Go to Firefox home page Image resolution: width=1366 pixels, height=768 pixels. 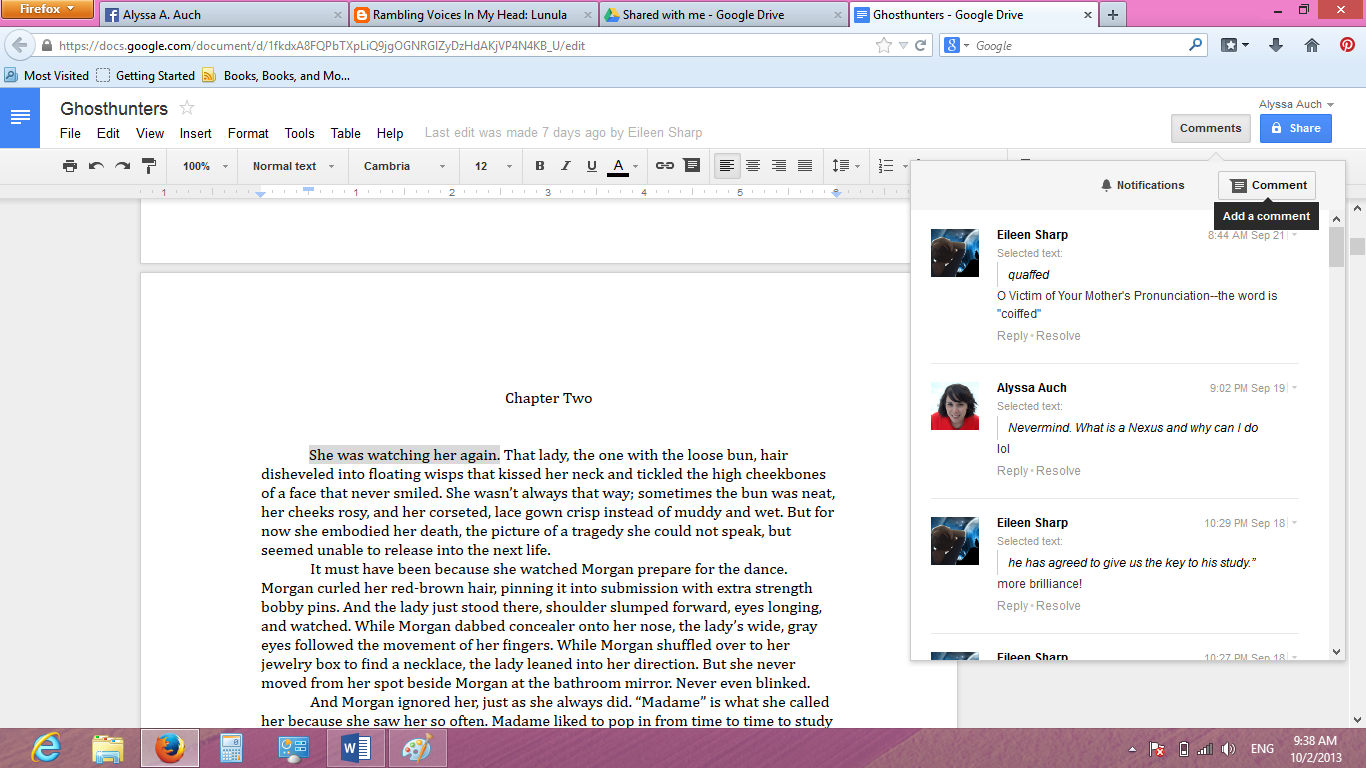pyautogui.click(x=1312, y=45)
